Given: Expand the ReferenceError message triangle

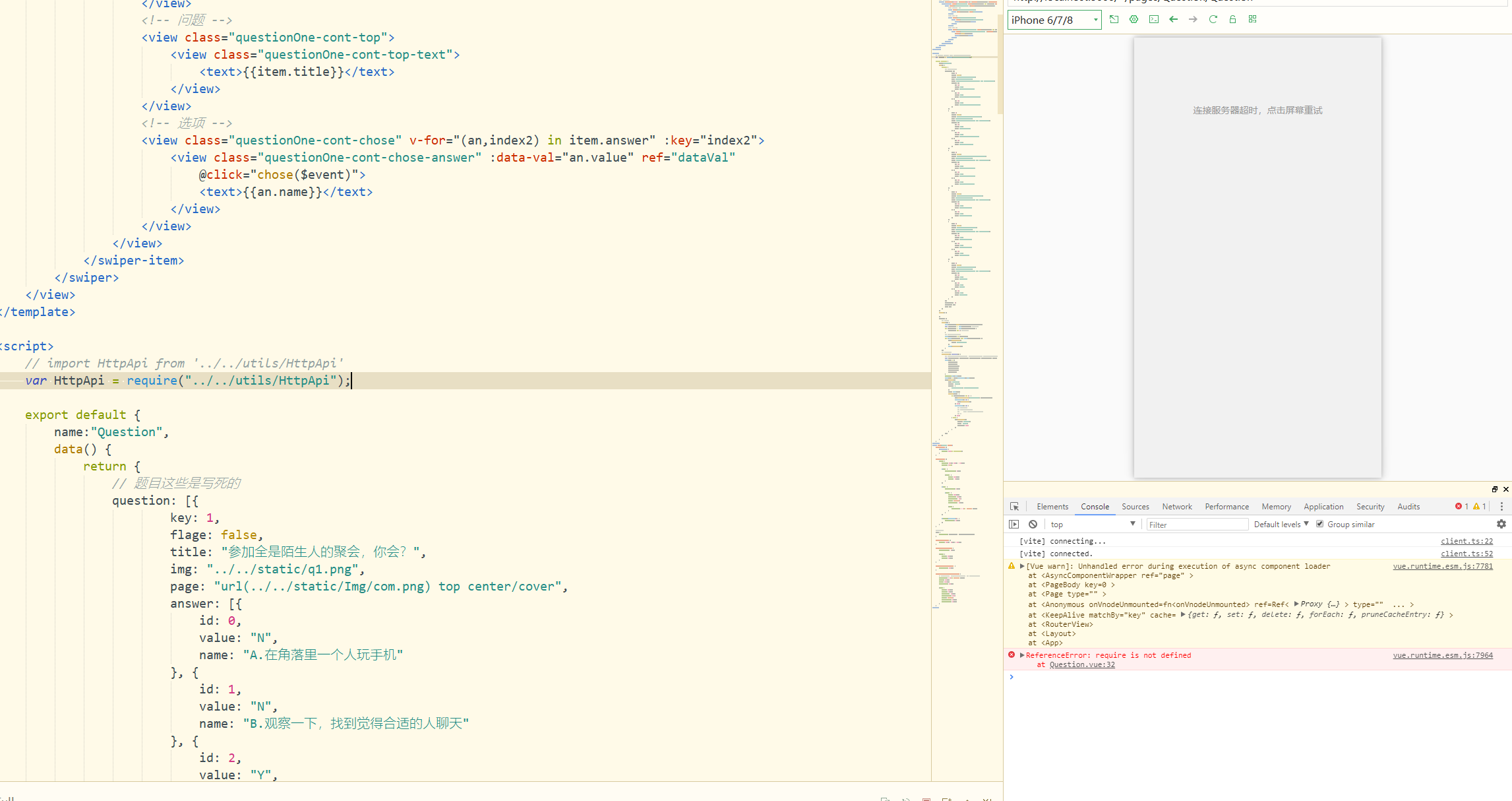Looking at the screenshot, I should pos(1022,655).
